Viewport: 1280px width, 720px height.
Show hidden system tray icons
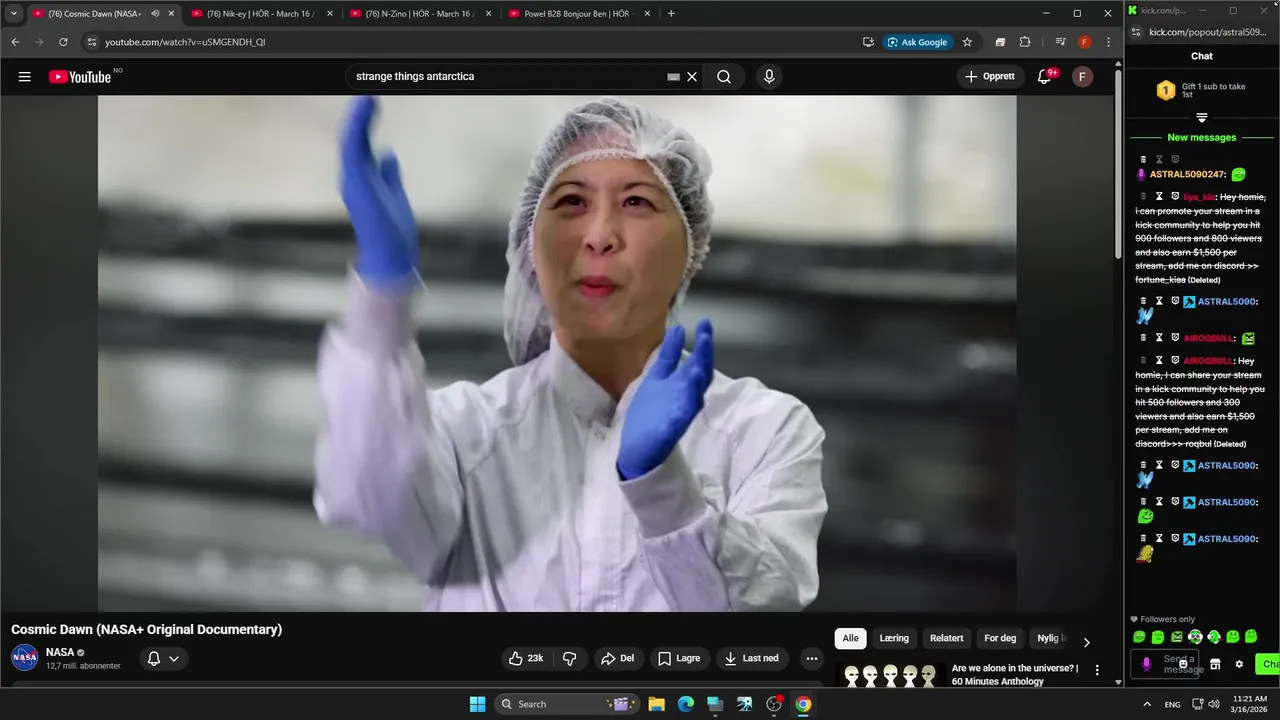[1146, 704]
